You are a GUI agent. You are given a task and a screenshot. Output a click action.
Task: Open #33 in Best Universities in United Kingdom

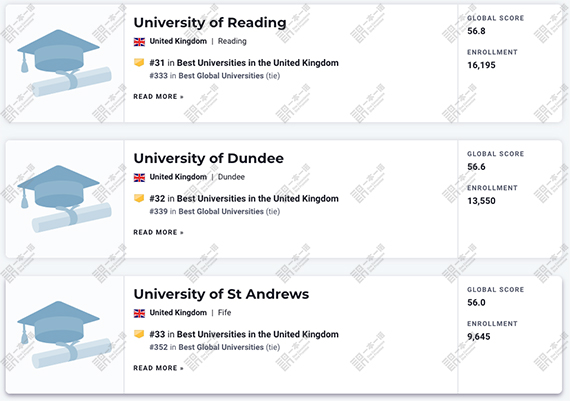tap(244, 334)
